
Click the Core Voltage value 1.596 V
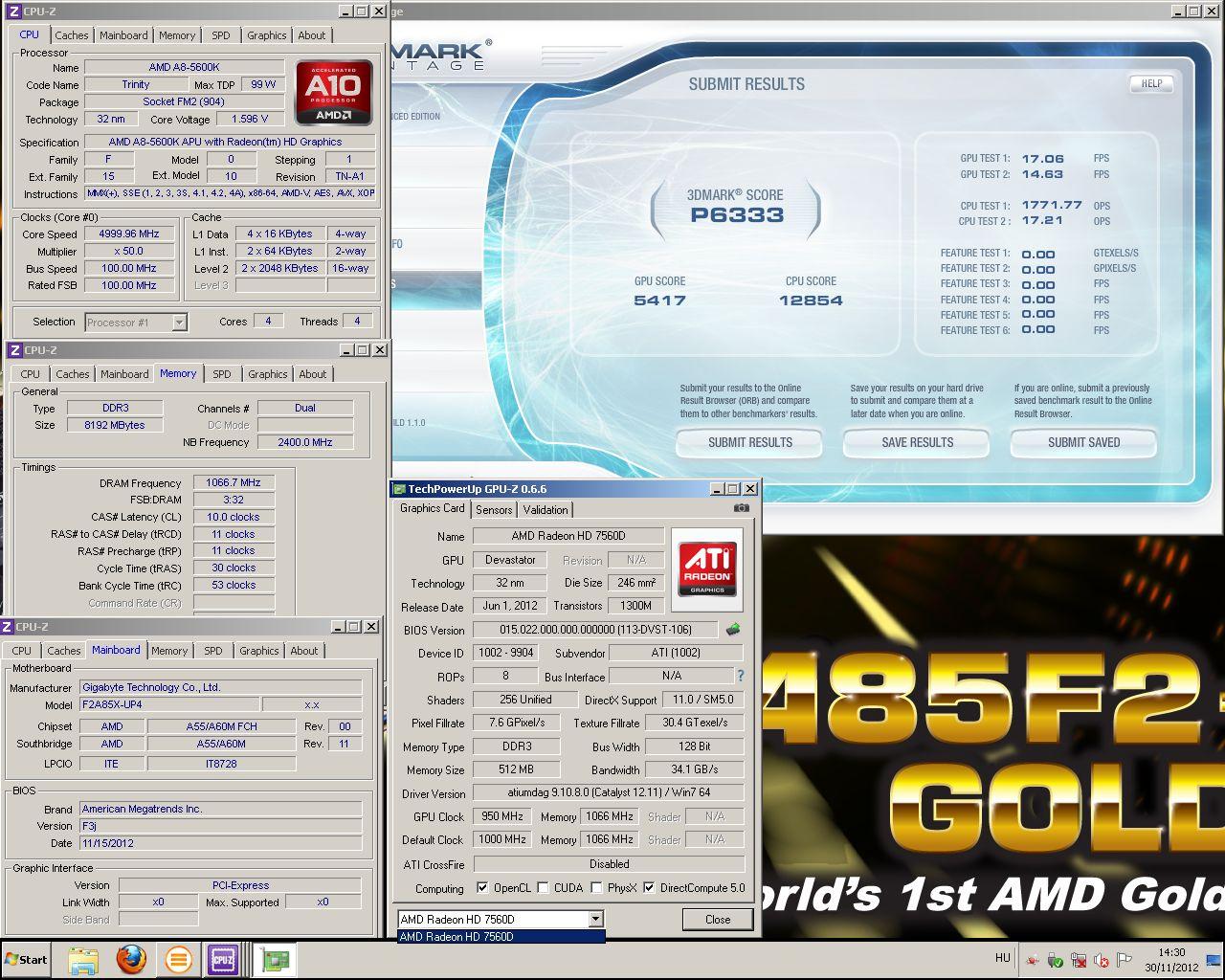250,119
